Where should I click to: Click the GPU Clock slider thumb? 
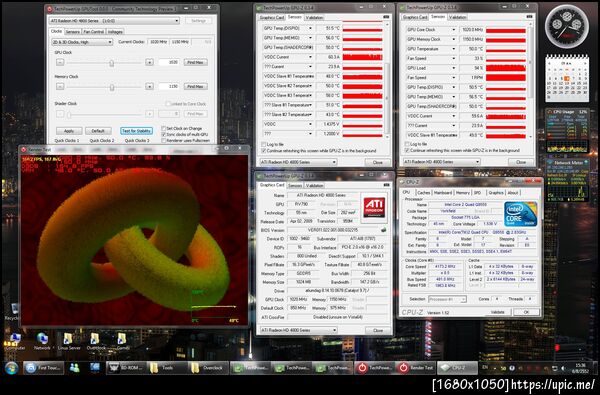pos(111,63)
